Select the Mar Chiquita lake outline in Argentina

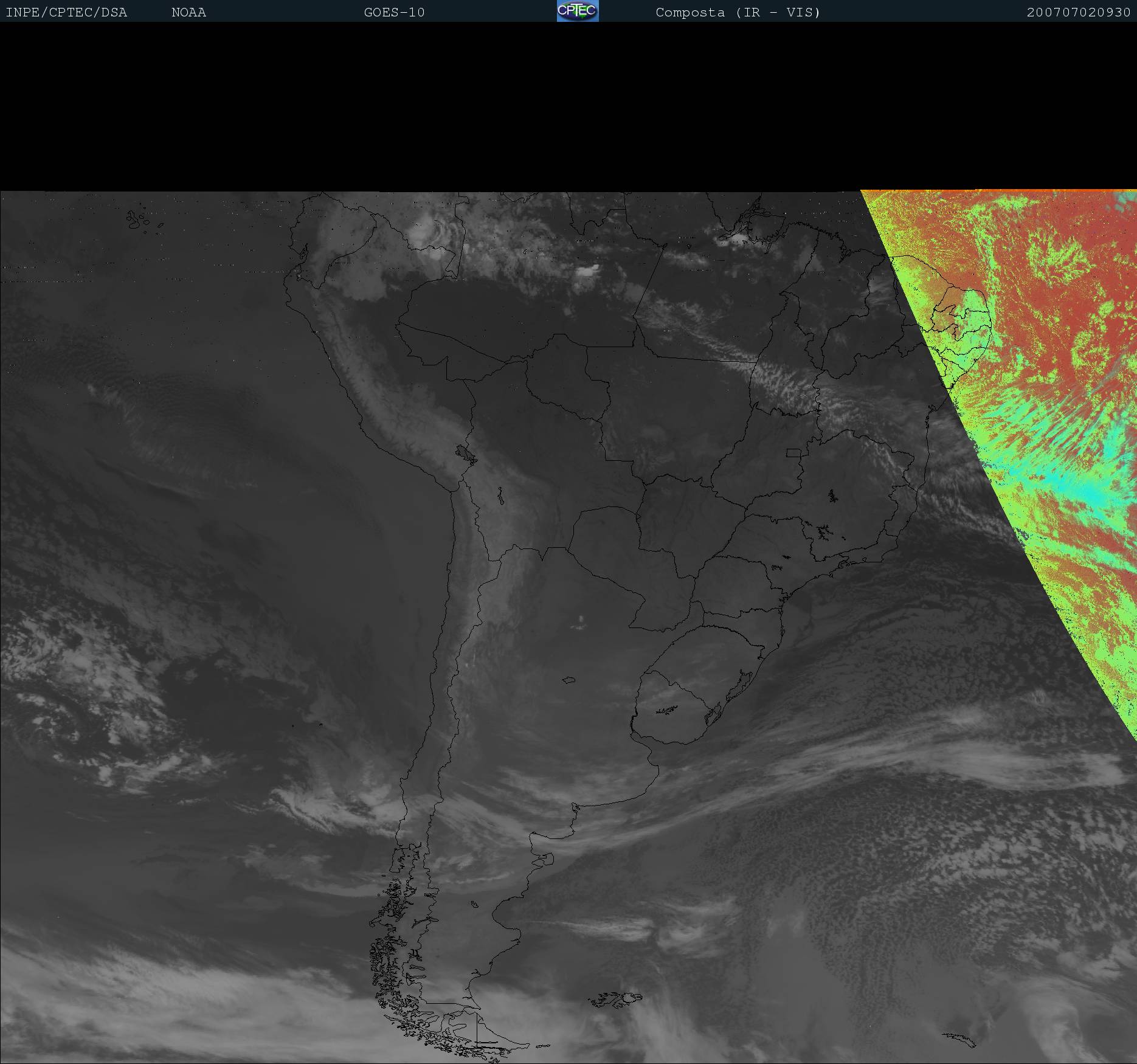pyautogui.click(x=569, y=680)
